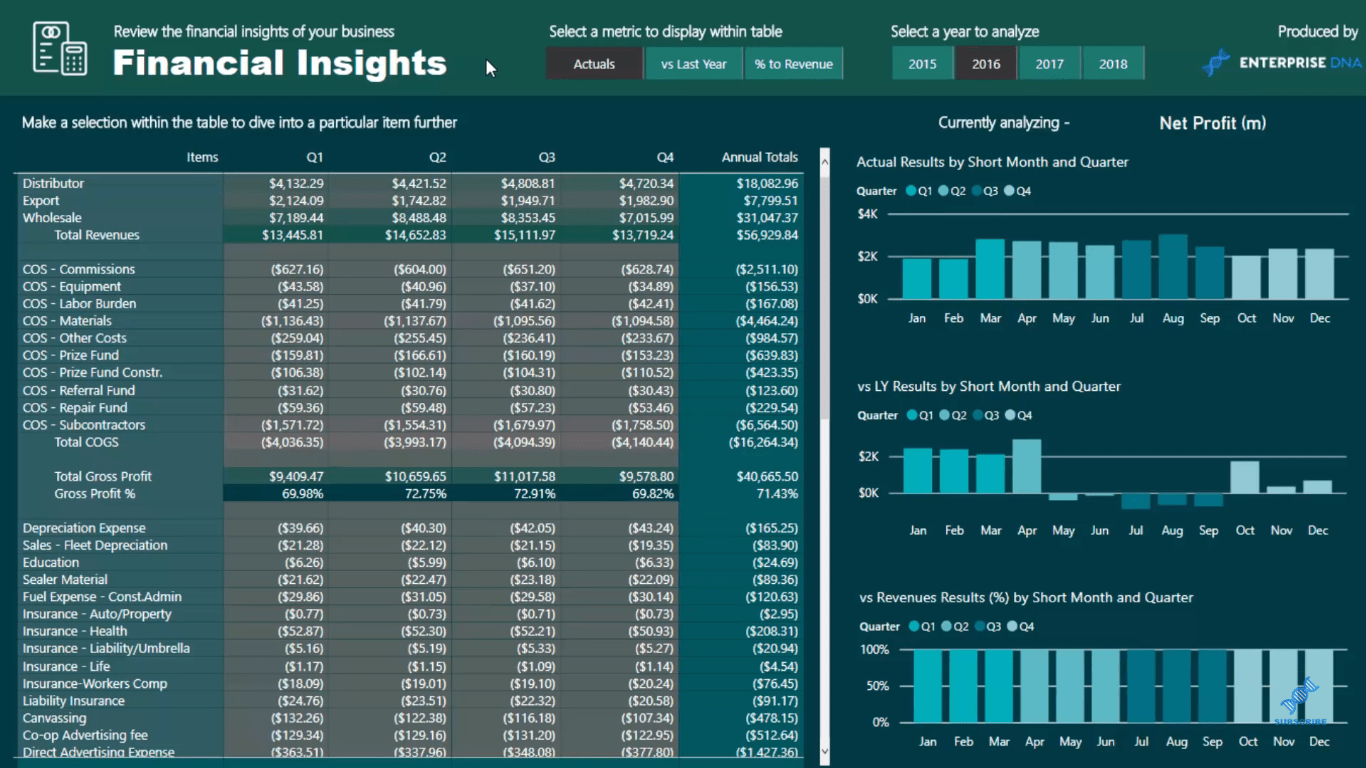Select the % to Revenue metric
This screenshot has width=1366, height=768.
point(794,64)
